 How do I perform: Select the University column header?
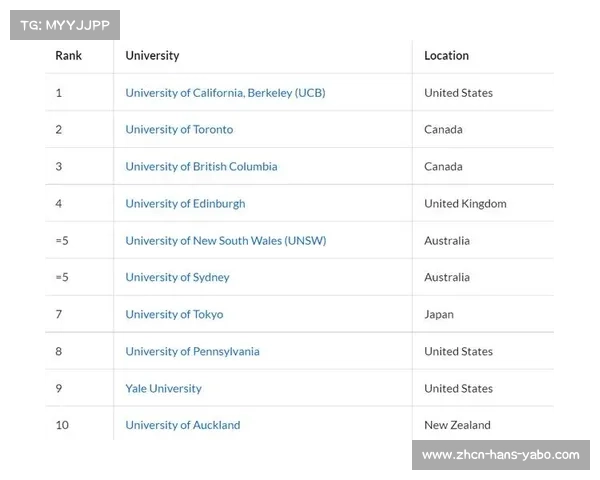[x=152, y=56]
